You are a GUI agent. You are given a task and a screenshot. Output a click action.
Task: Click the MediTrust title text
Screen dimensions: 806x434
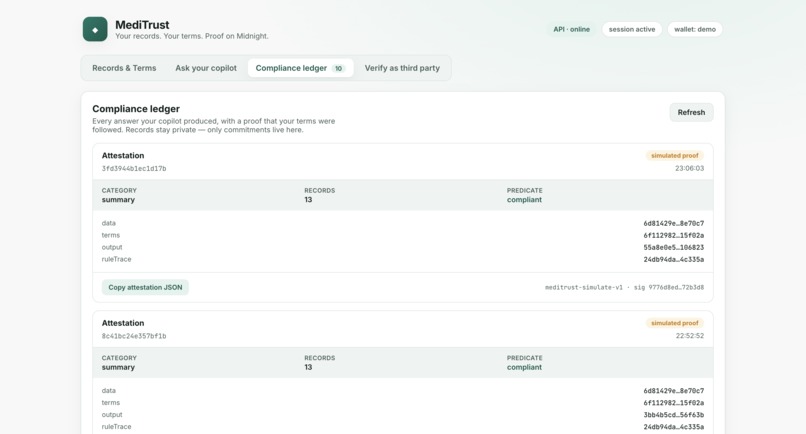tap(142, 25)
